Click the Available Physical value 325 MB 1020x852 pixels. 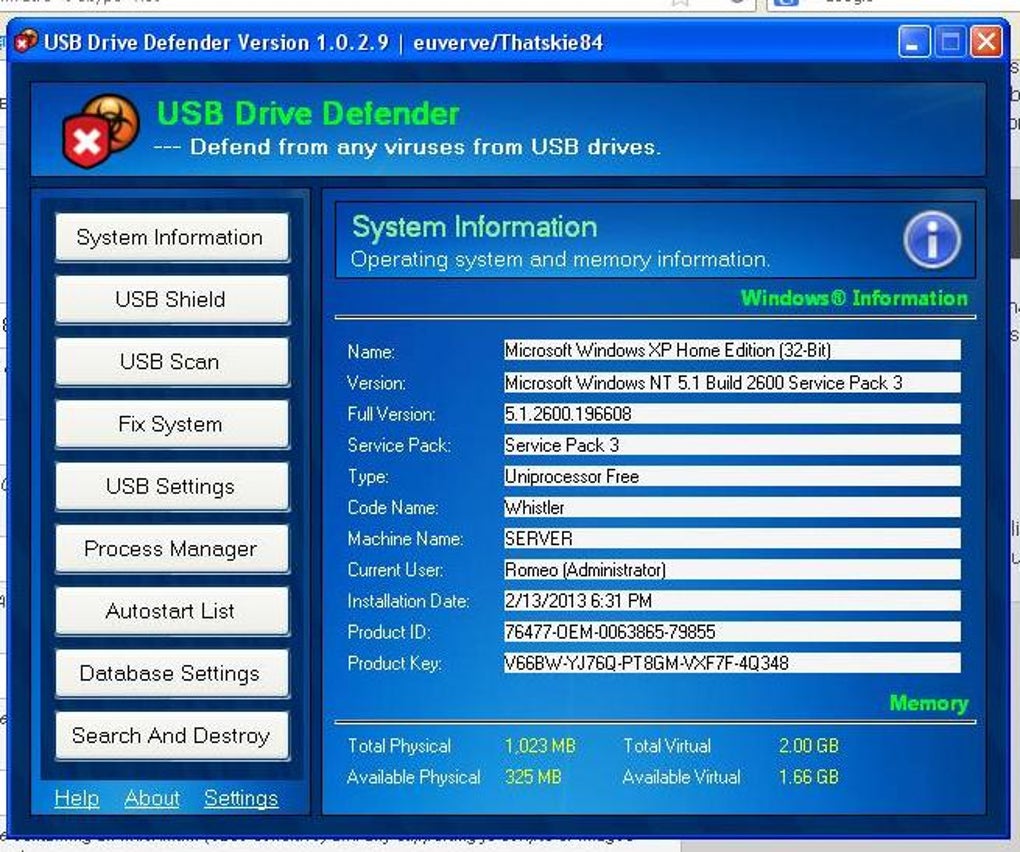point(533,777)
